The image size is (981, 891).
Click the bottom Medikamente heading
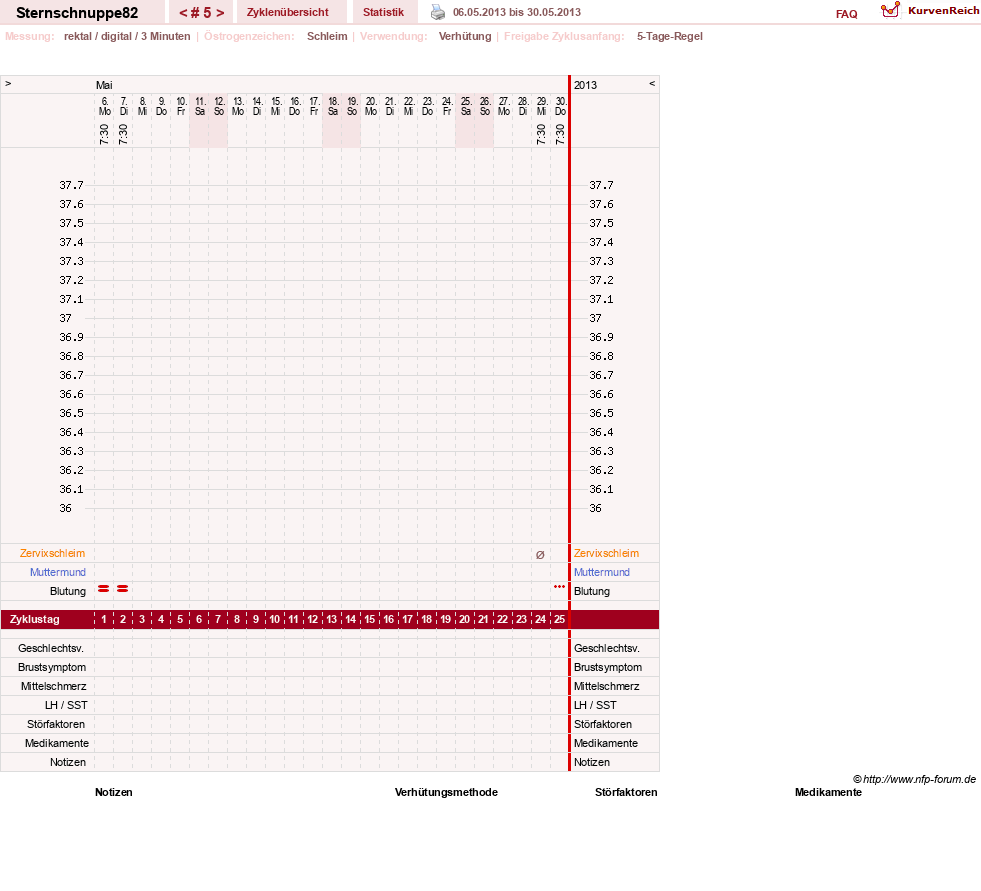coord(828,792)
